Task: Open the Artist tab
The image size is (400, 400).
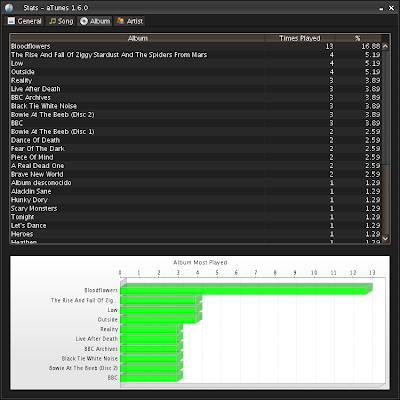Action: click(x=130, y=21)
